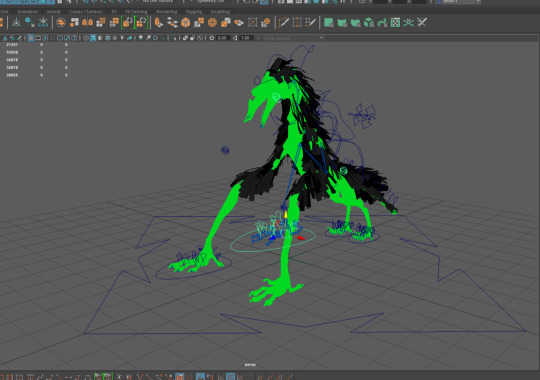Open the Symmetry Off dropdown on status line

coord(210,1)
